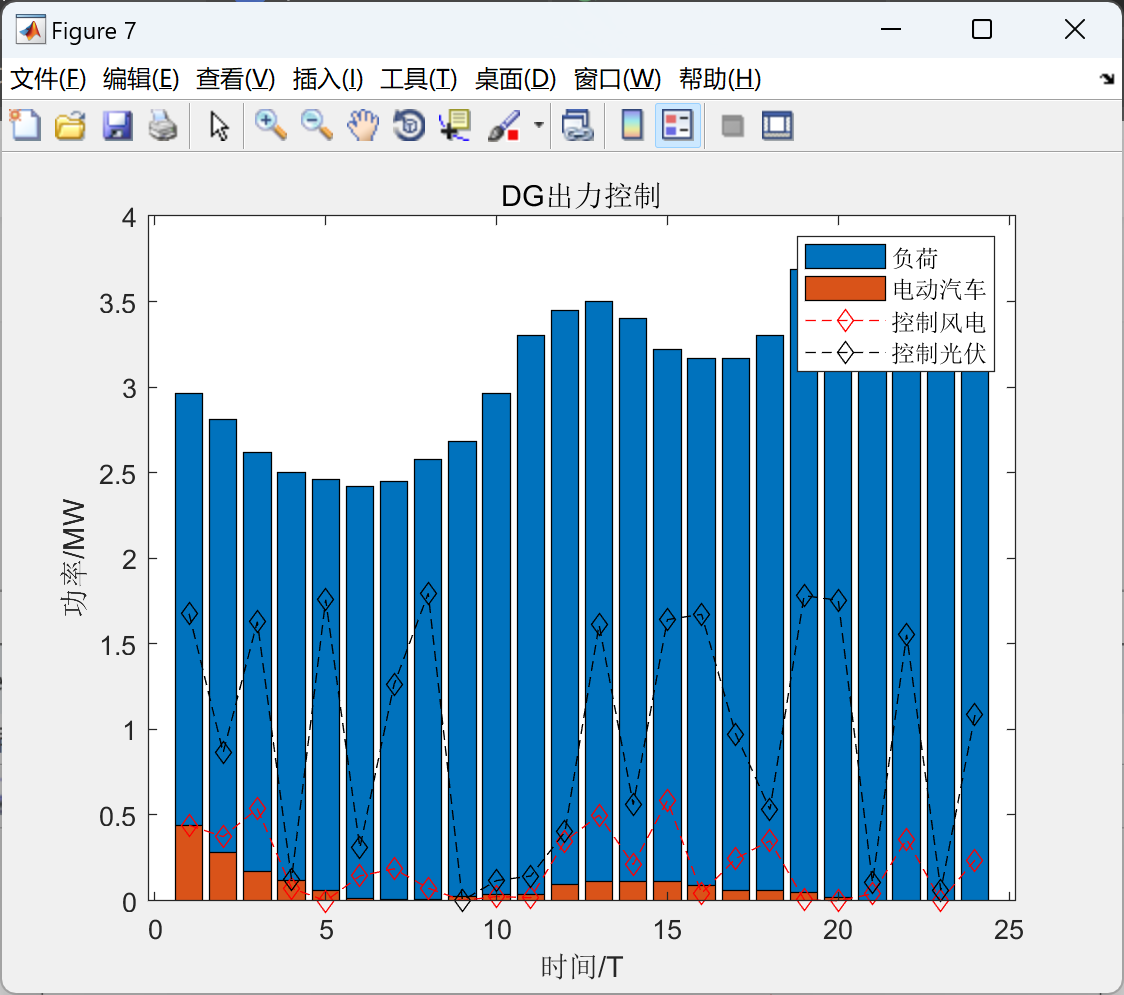Click the dock figure arrow at menu right

(x=1108, y=79)
